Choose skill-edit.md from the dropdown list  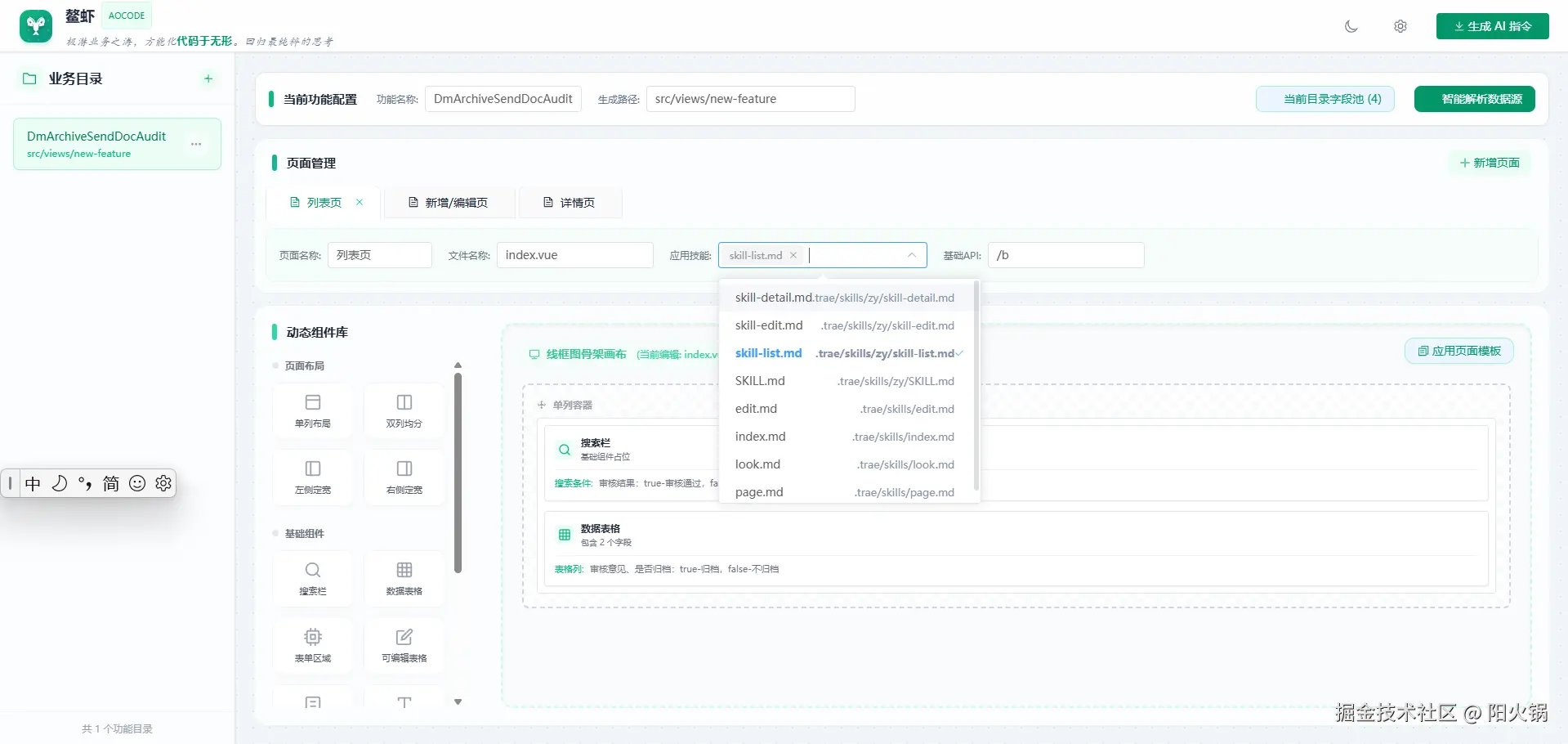pyautogui.click(x=846, y=325)
